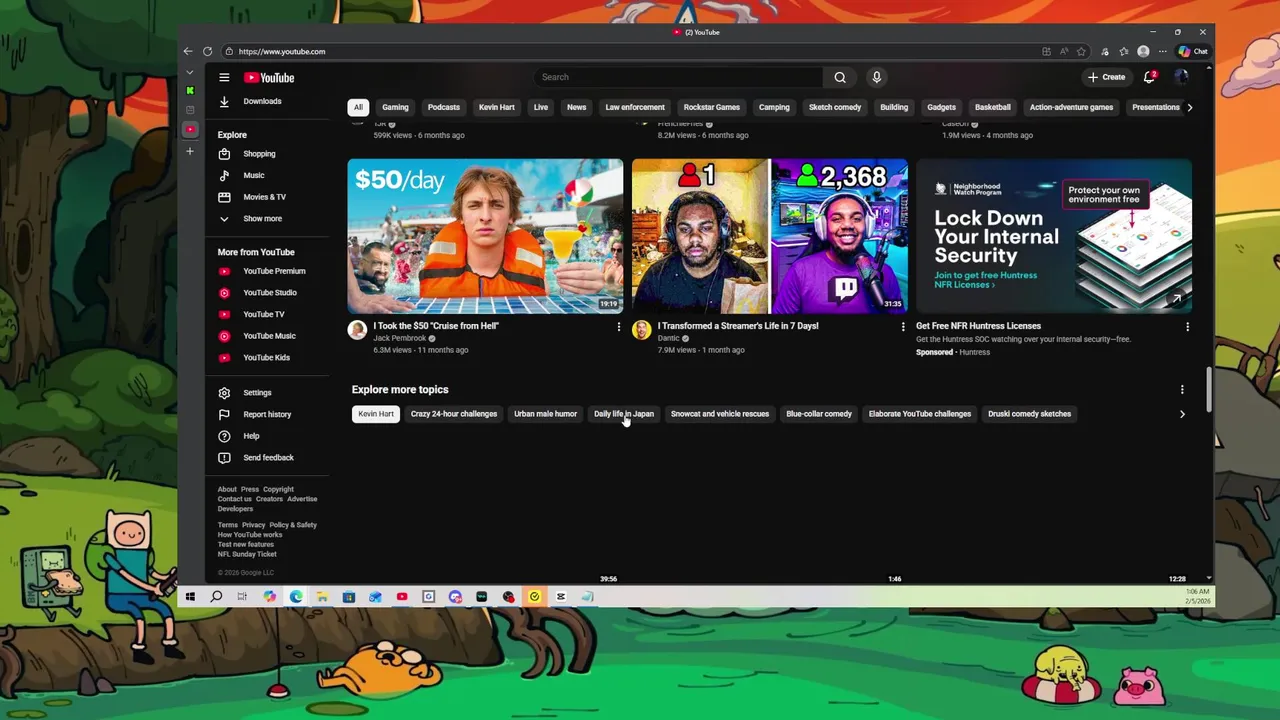Select Druski comedy sketches topic
Screen dimensions: 1280x720
click(1029, 414)
